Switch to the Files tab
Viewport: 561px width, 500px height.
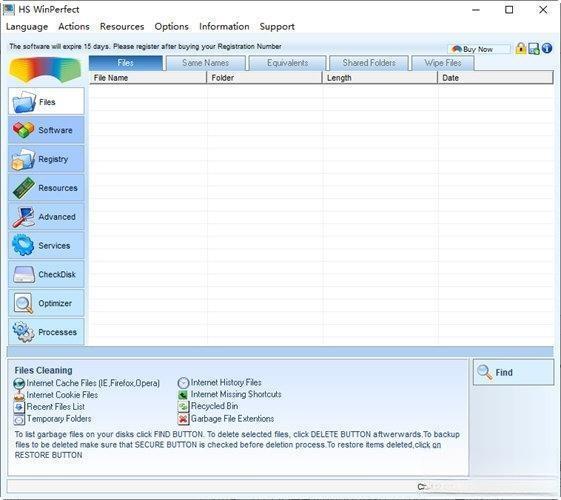coord(126,63)
